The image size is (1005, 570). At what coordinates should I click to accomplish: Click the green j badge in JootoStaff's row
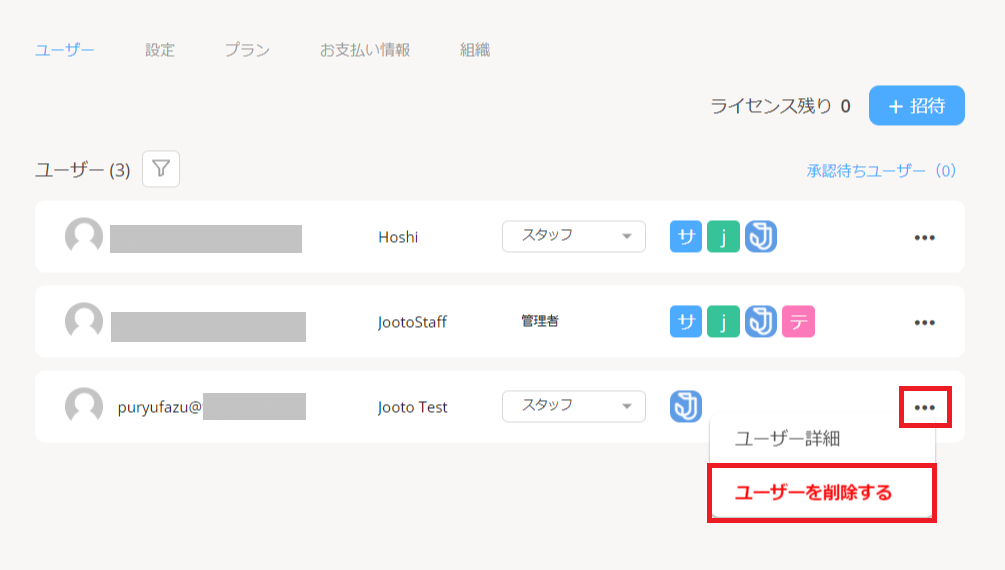[x=724, y=321]
